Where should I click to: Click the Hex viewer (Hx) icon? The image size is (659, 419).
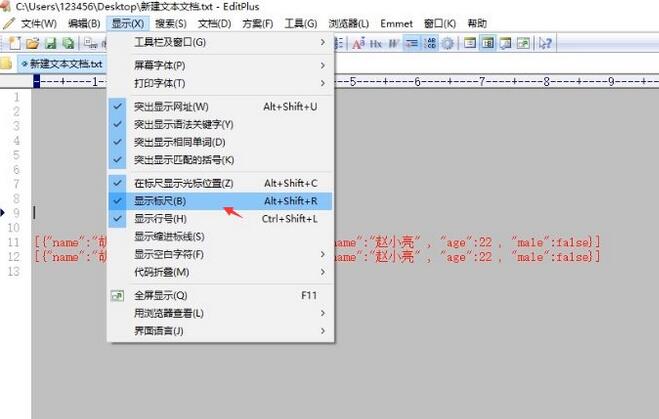pyautogui.click(x=376, y=43)
